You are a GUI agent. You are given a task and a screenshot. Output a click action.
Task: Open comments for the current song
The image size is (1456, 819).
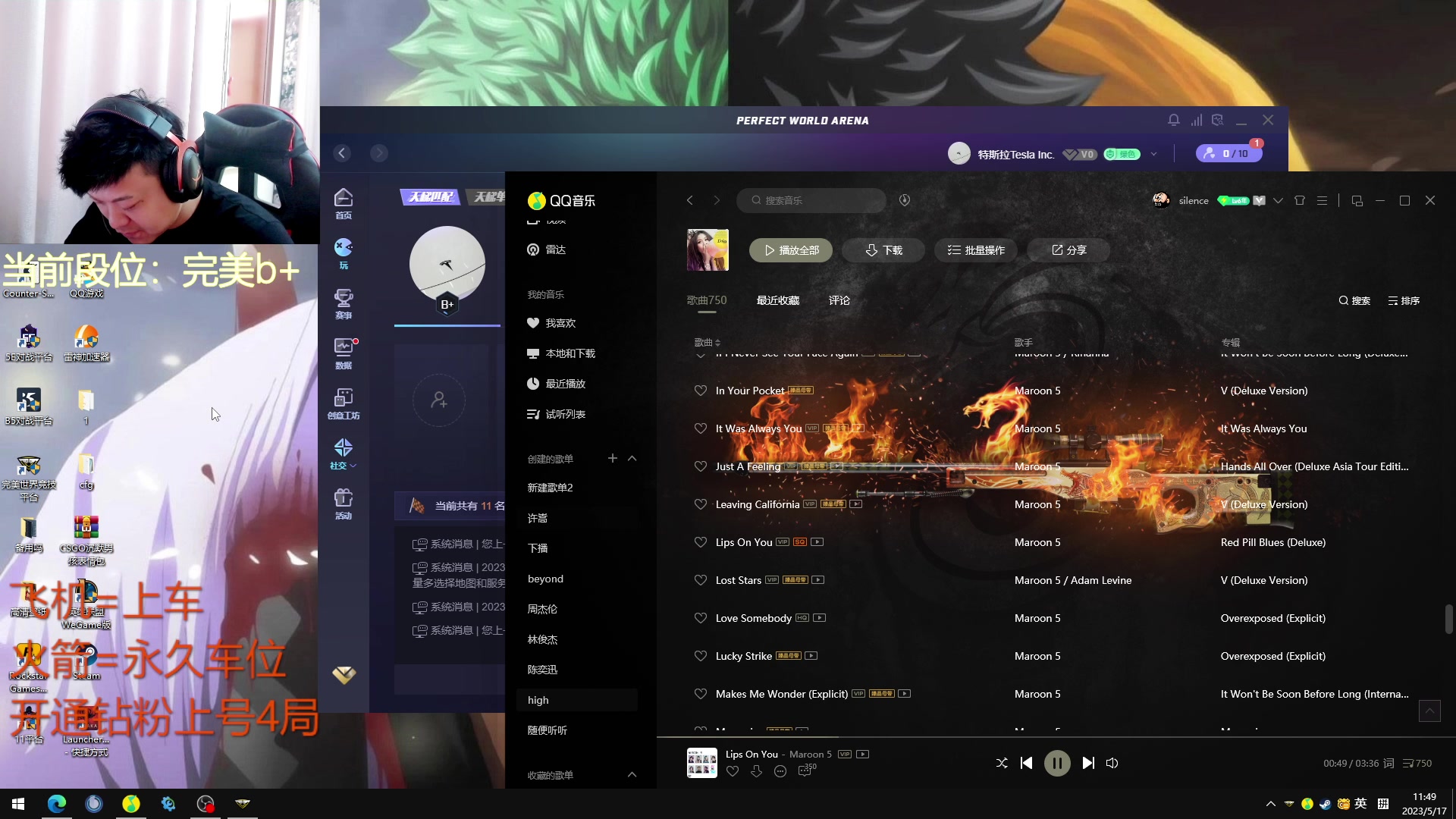coord(806,770)
